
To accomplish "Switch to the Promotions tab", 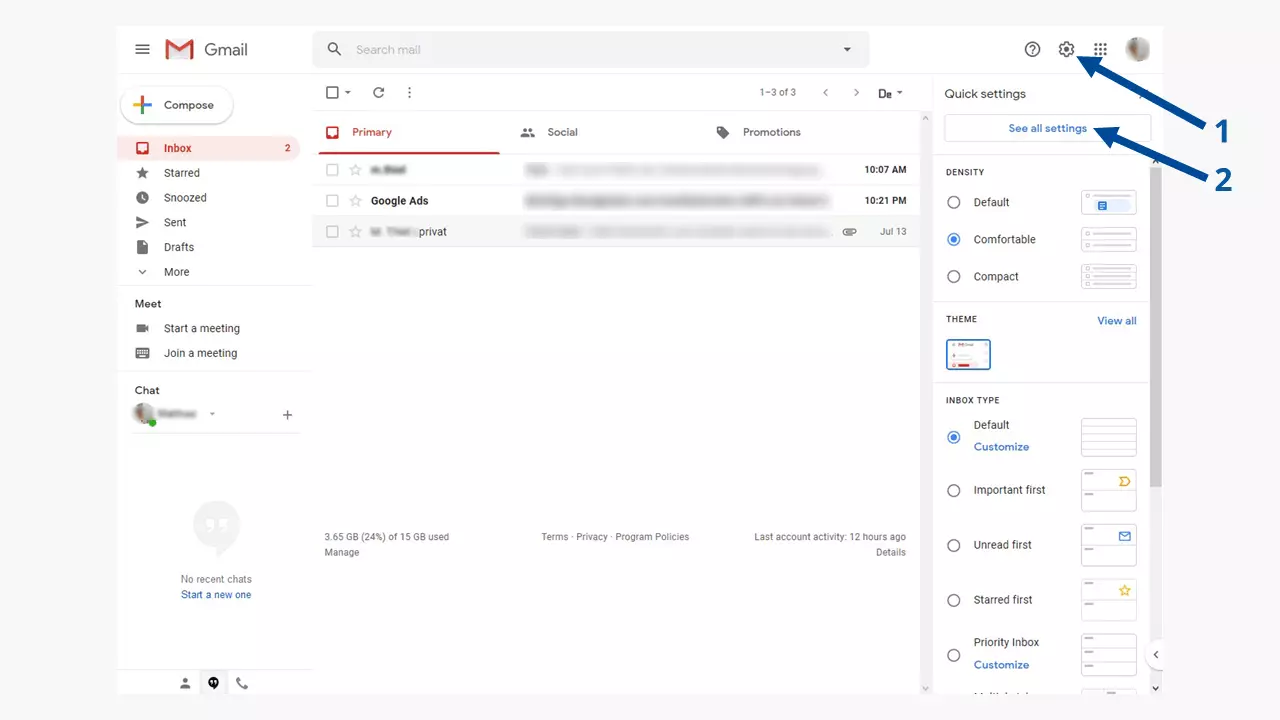I will pyautogui.click(x=771, y=132).
